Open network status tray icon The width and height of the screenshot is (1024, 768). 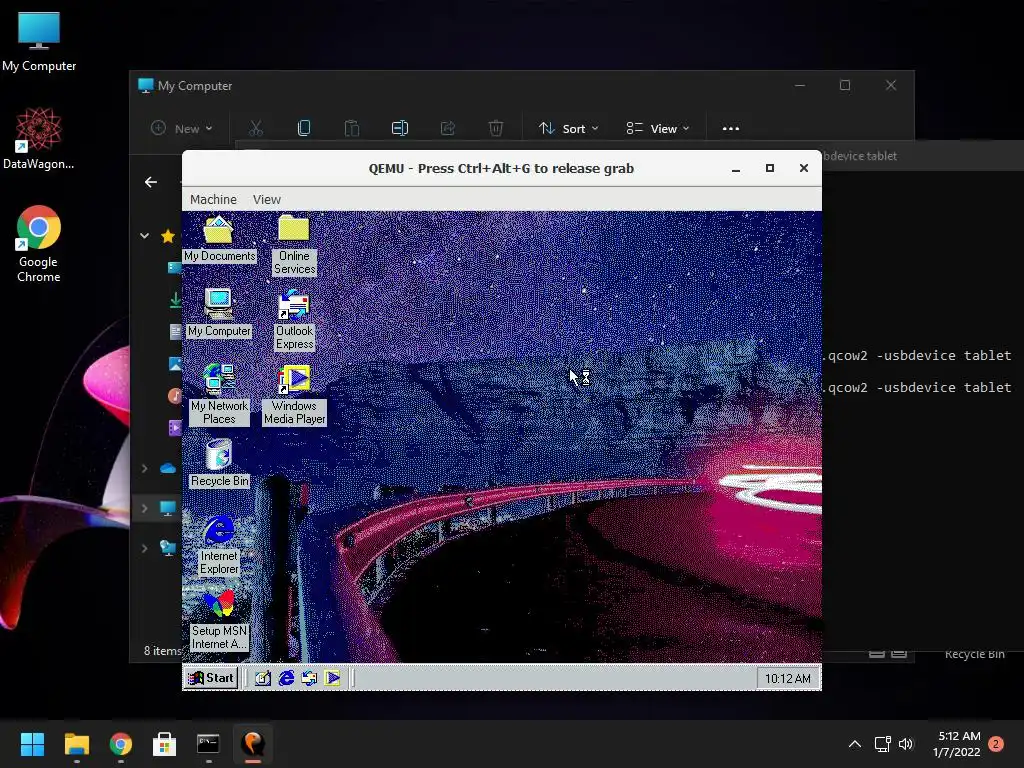pyautogui.click(x=882, y=744)
